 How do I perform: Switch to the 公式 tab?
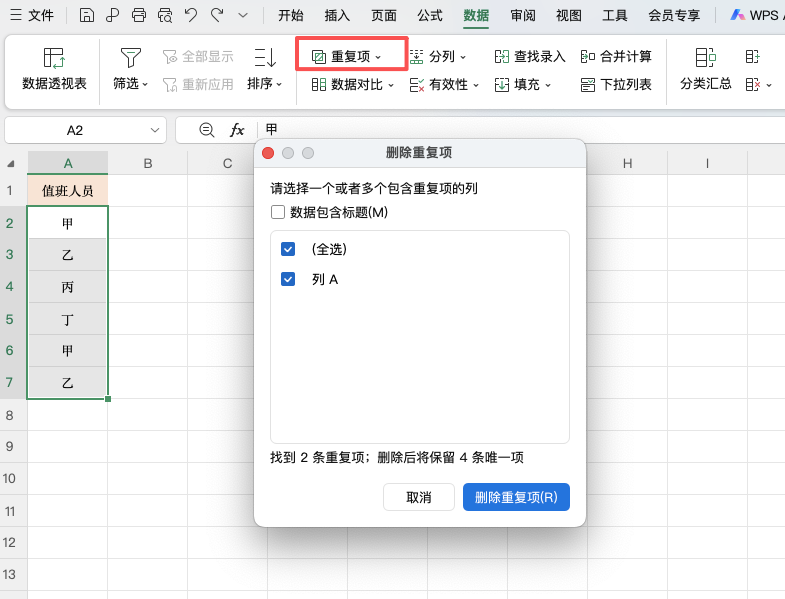coord(430,16)
